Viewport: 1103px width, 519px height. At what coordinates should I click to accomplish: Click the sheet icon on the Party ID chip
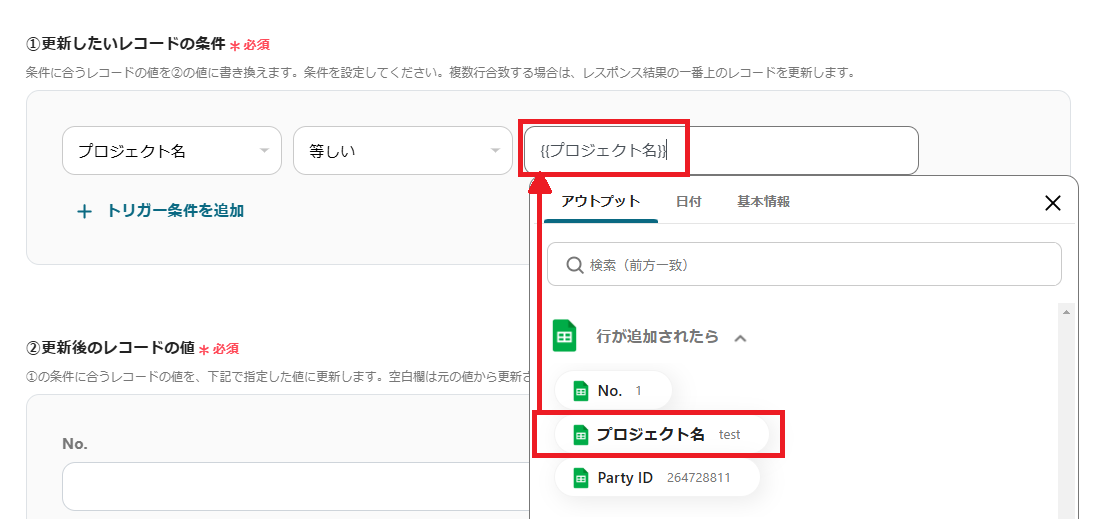point(581,478)
